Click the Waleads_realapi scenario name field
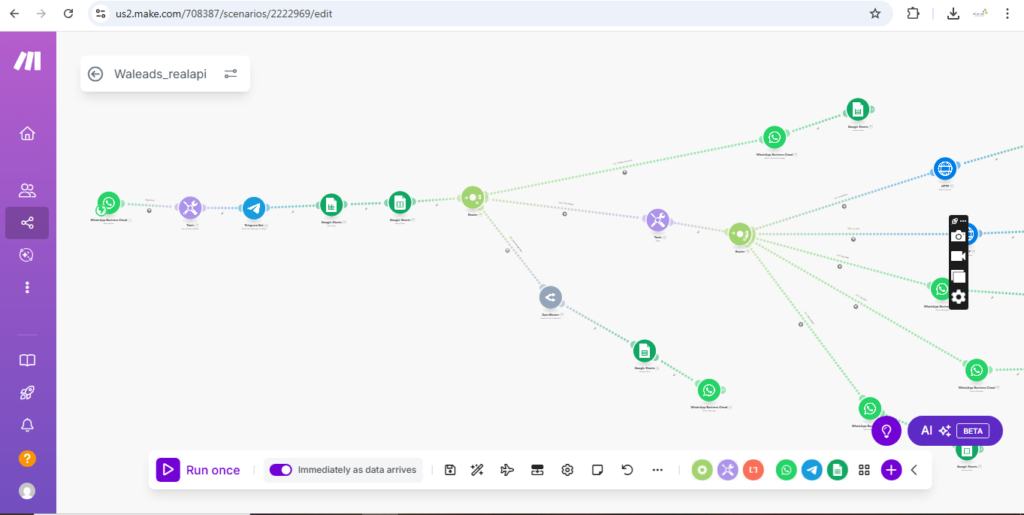 tap(160, 74)
